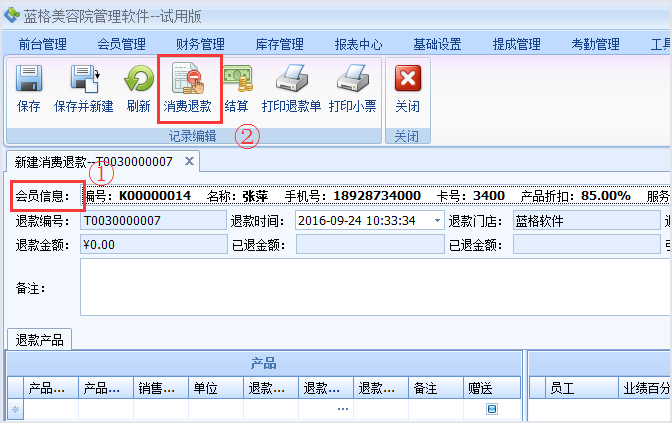672x423 pixels.
Task: Open the 基础设置 menu
Action: 437,44
